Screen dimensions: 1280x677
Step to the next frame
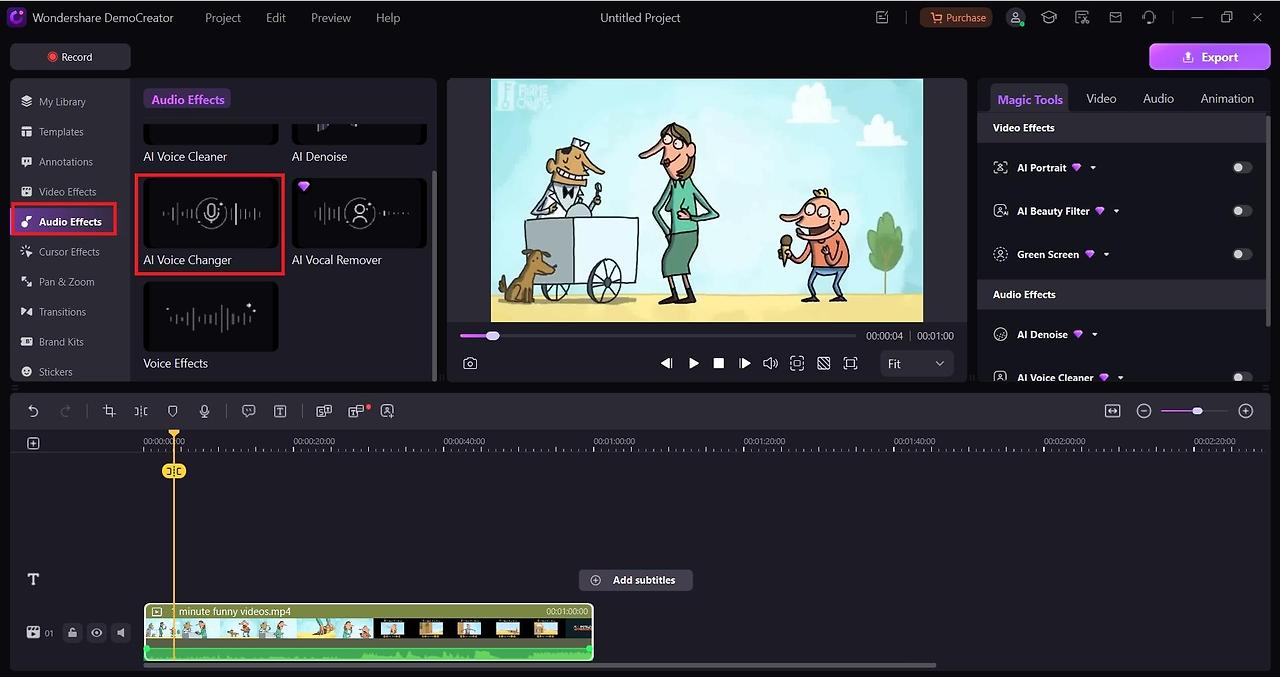click(744, 364)
